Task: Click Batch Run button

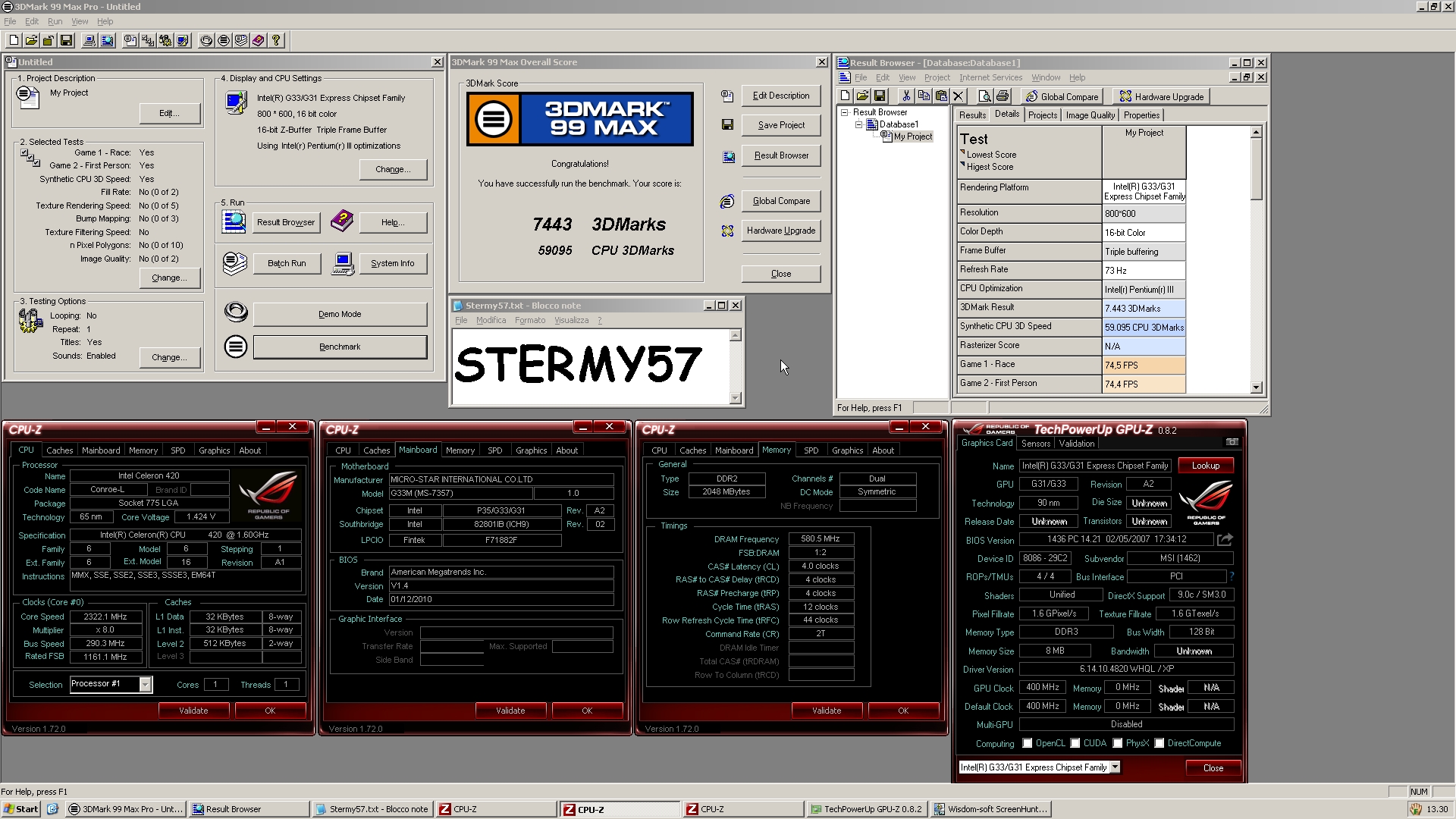Action: 287,263
